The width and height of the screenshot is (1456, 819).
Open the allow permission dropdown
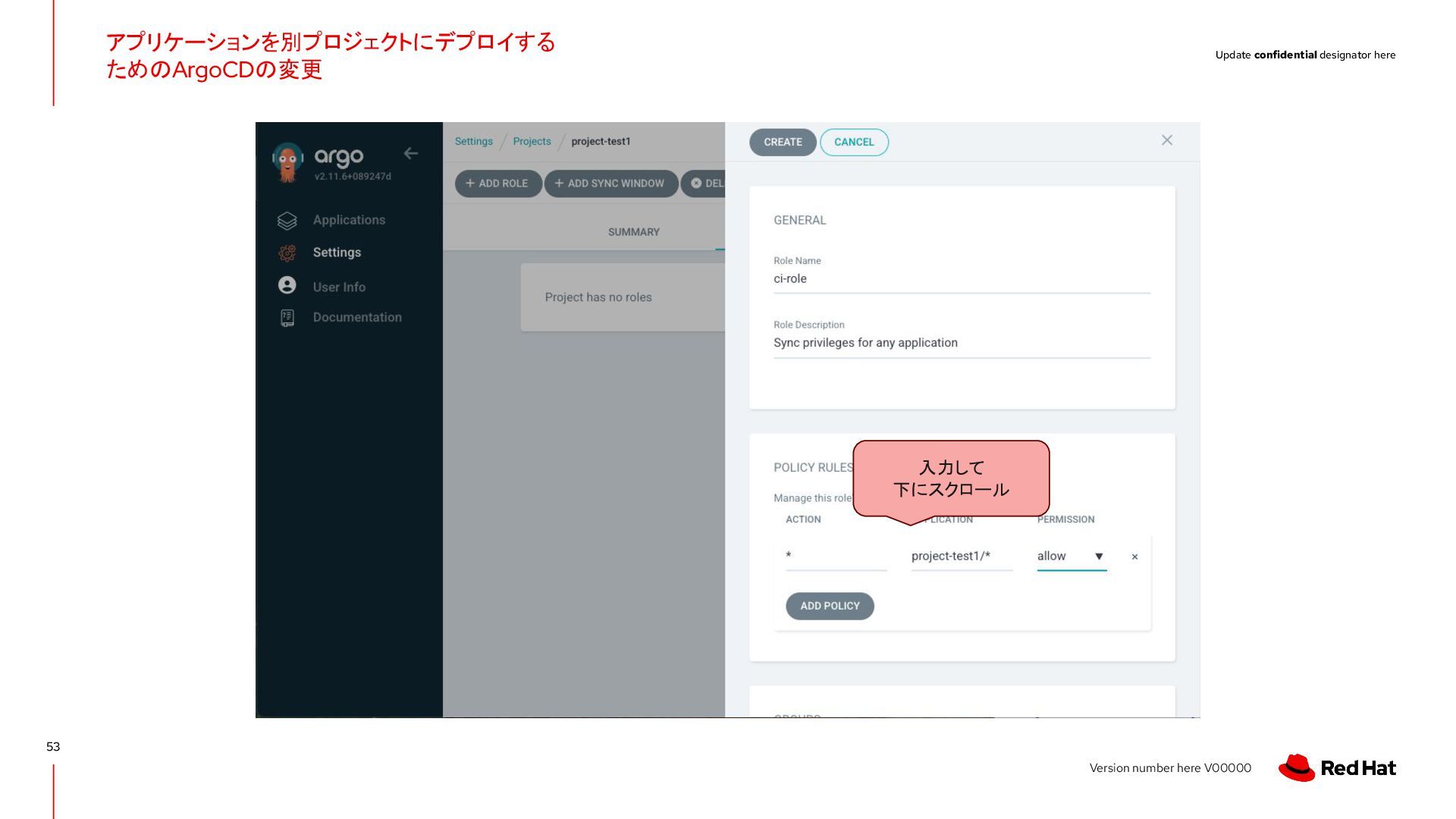1072,557
